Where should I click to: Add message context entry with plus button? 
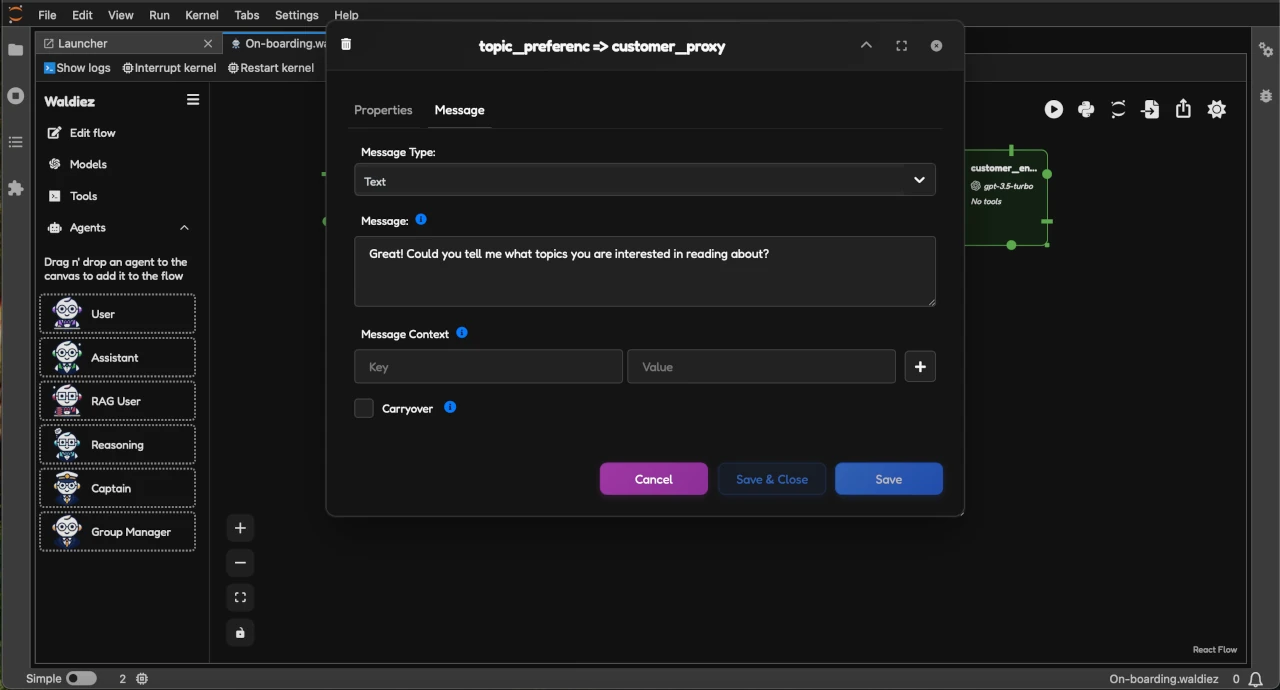(x=920, y=367)
